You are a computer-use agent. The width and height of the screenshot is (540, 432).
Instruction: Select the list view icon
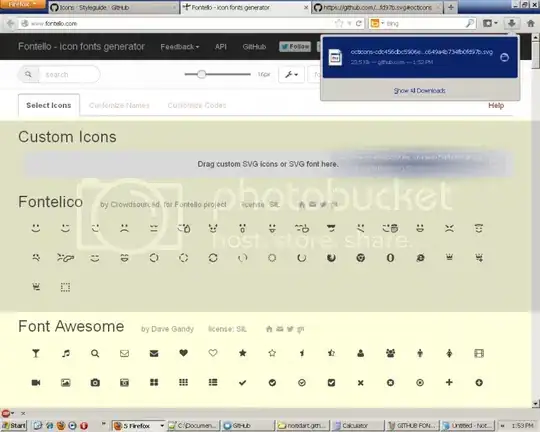[213, 382]
